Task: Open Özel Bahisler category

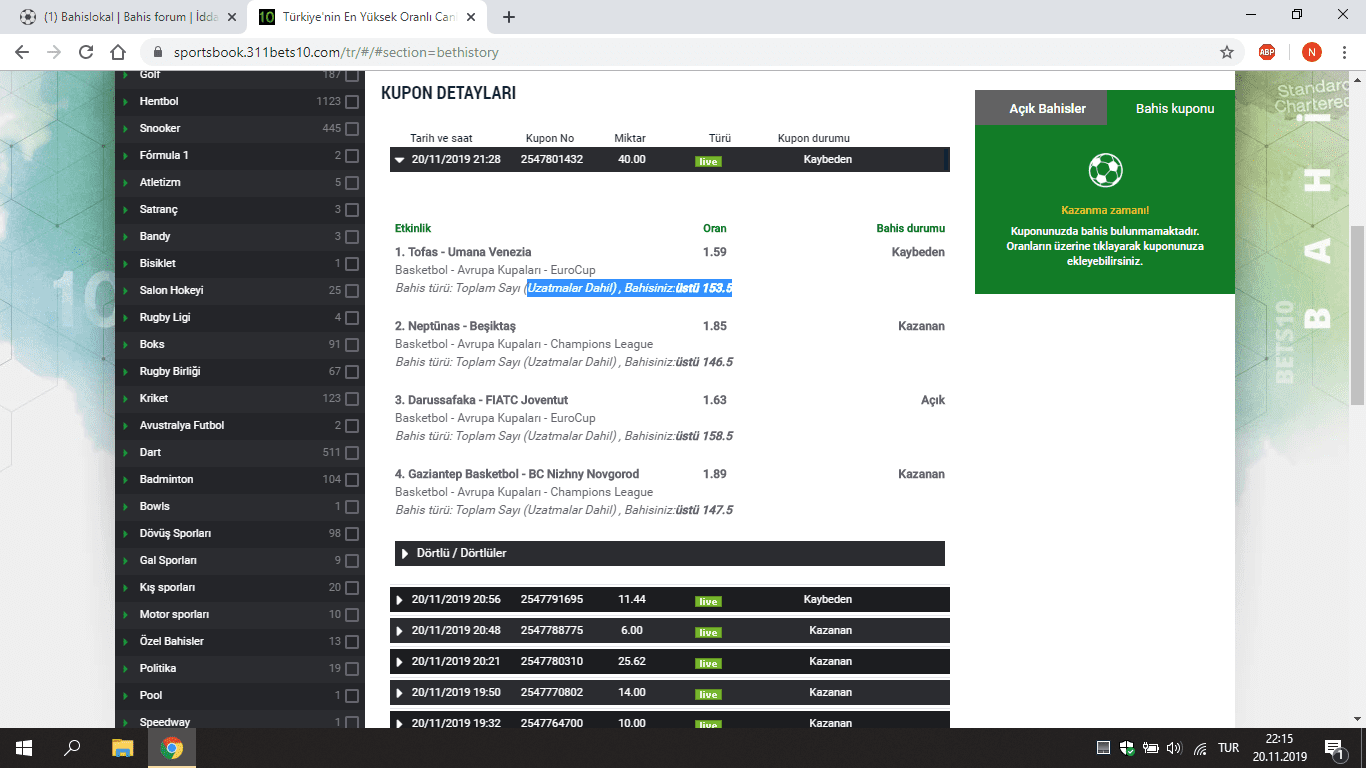Action: [x=171, y=641]
